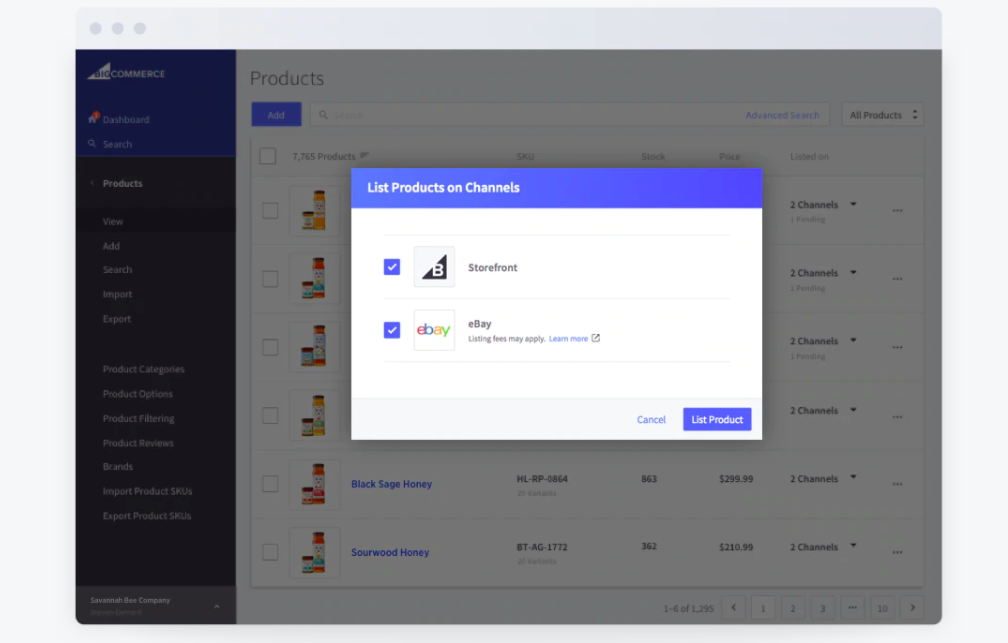Select the first product row checkbox
This screenshot has height=643, width=1008.
point(270,210)
